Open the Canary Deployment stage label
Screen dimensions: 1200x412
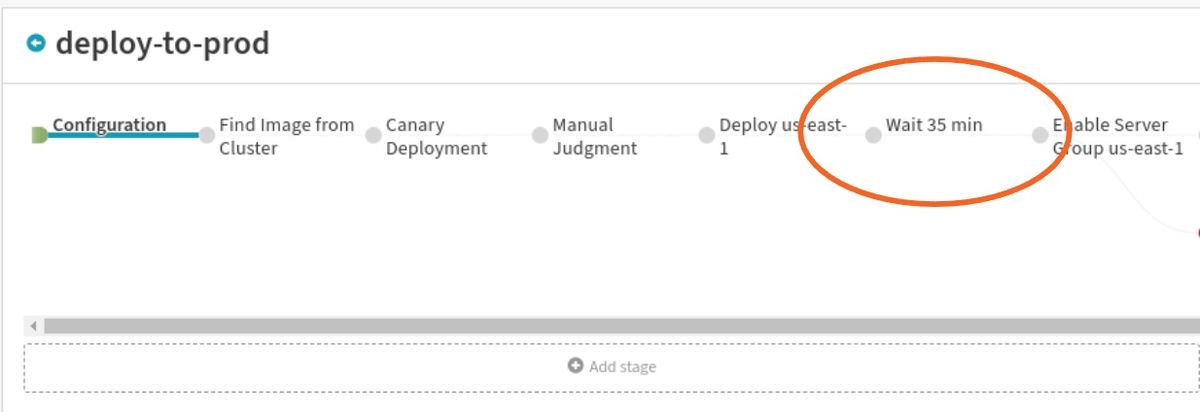437,137
